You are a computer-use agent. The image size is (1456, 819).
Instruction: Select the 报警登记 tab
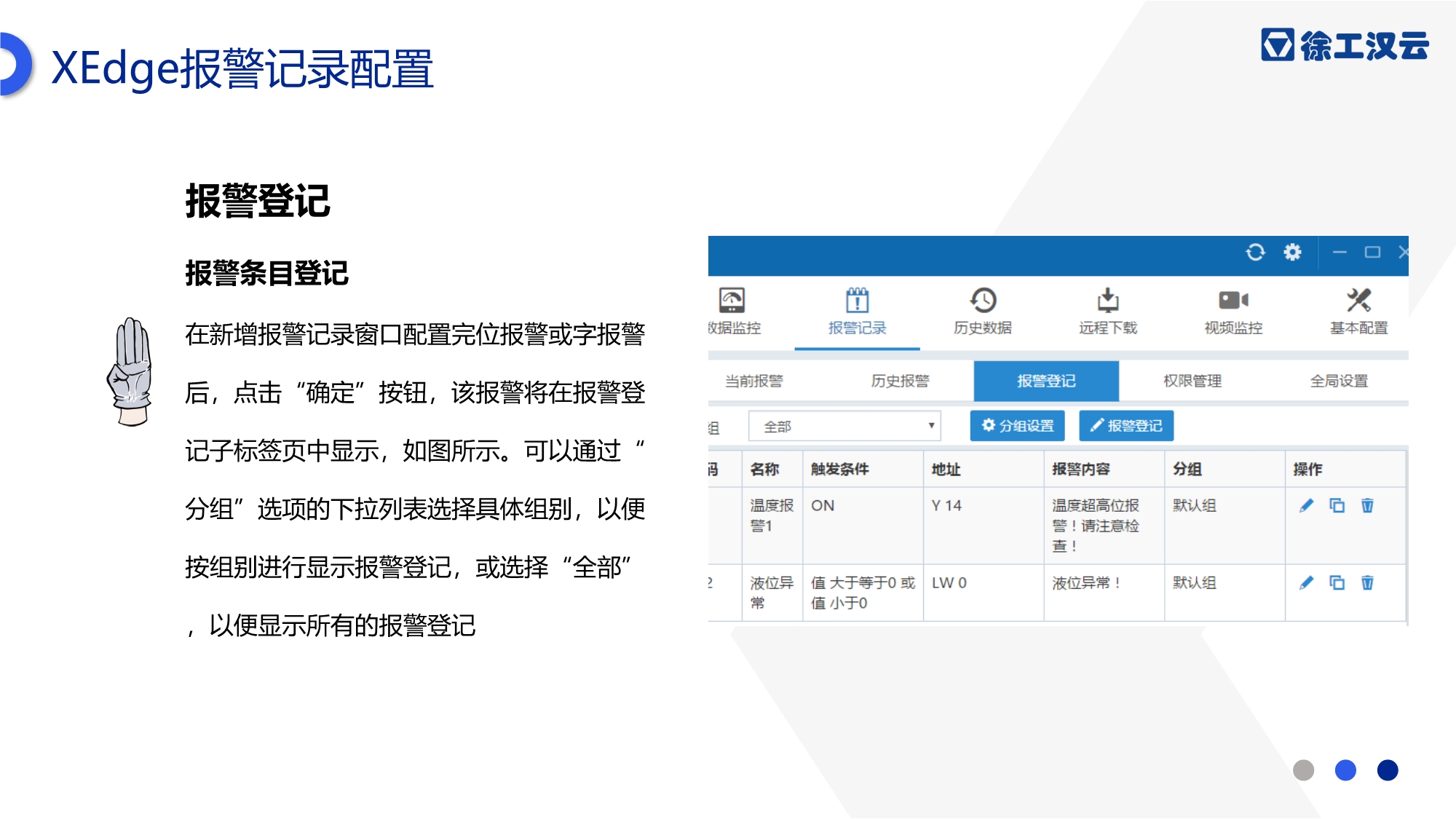[x=1046, y=381]
